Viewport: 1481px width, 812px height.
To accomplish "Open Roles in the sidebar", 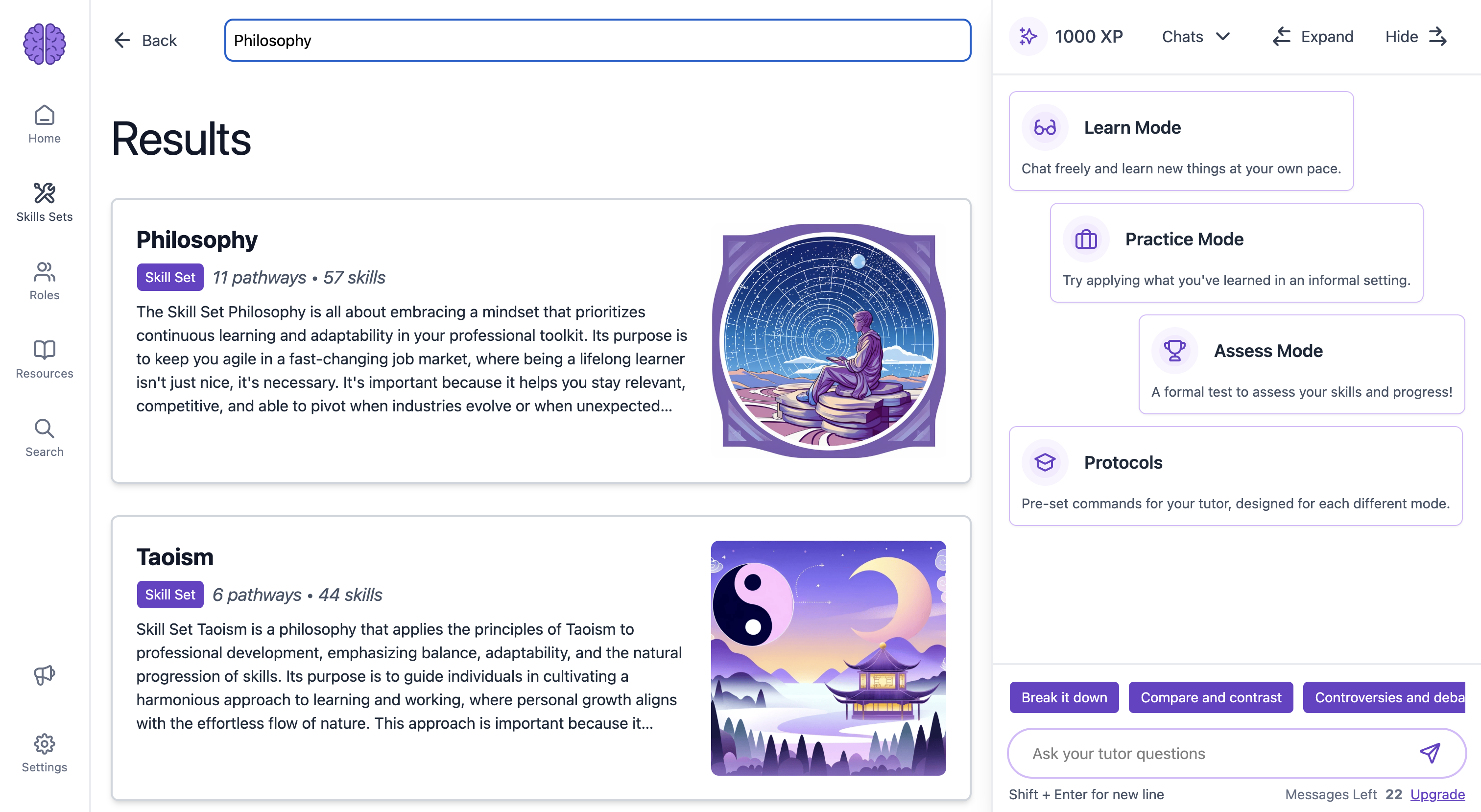I will (x=44, y=281).
